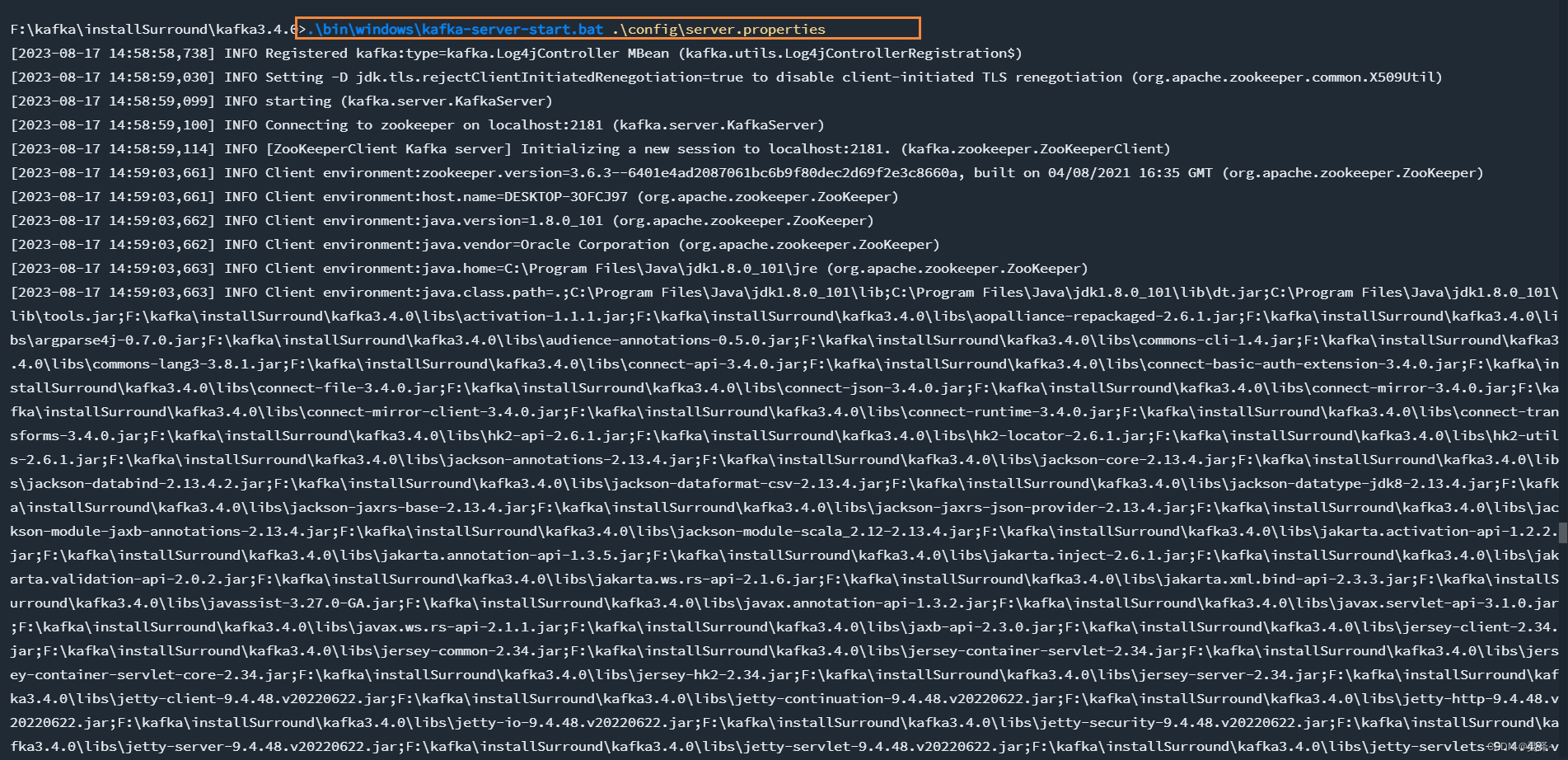Click 'jetty-servlet-9.4.48.v20220622.jar' text
Image resolution: width=1568 pixels, height=760 pixels.
click(883, 747)
